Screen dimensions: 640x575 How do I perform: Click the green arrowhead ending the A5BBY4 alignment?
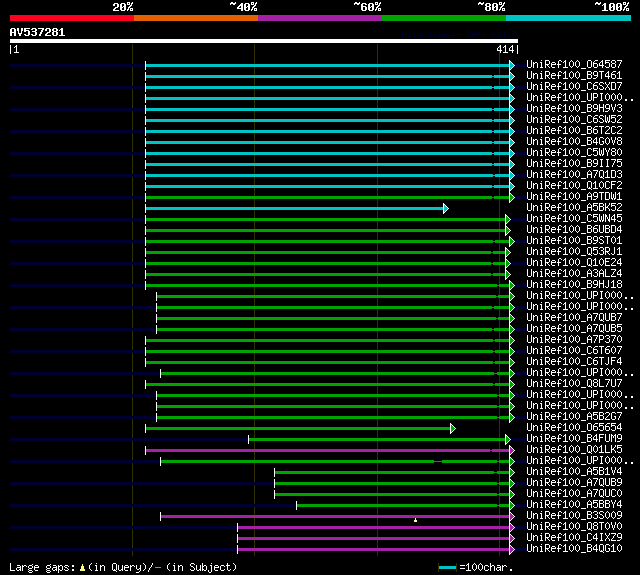[x=512, y=506]
